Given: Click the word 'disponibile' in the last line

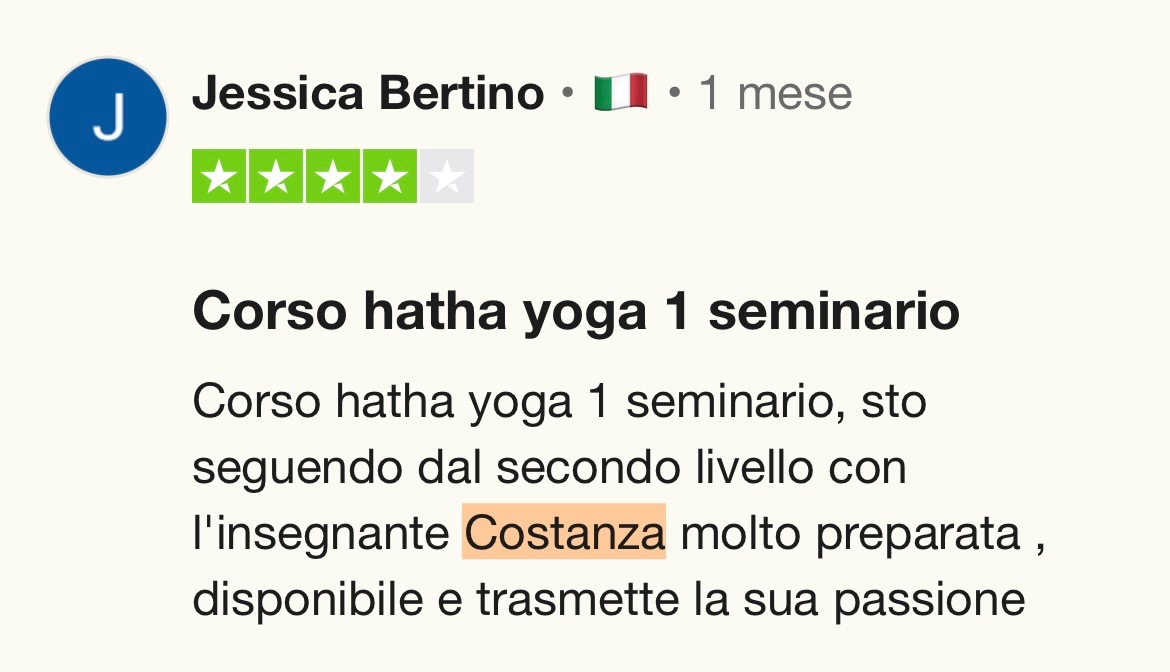Looking at the screenshot, I should click(308, 599).
